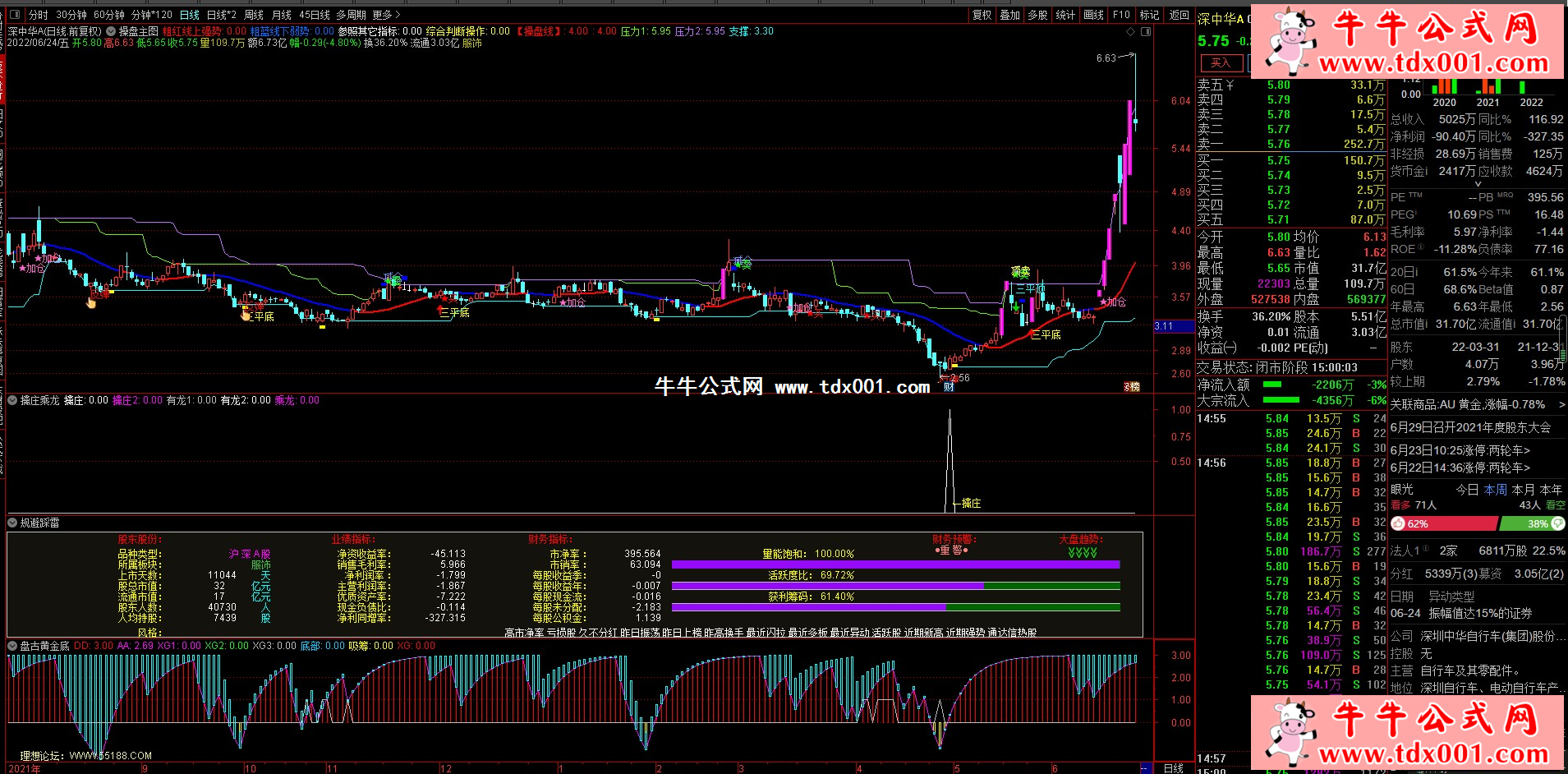
Task: Click the 返回 back button
Action: coord(1179,15)
